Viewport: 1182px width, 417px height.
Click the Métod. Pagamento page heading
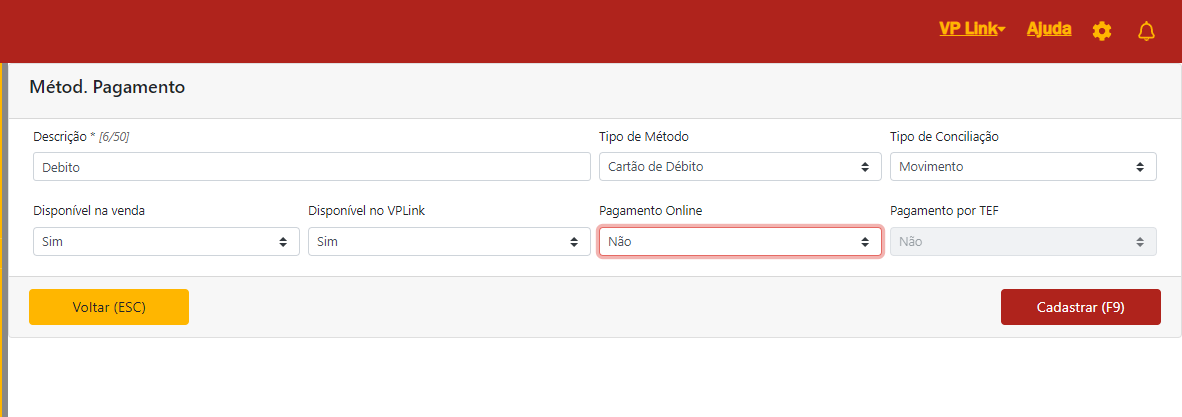click(x=107, y=87)
